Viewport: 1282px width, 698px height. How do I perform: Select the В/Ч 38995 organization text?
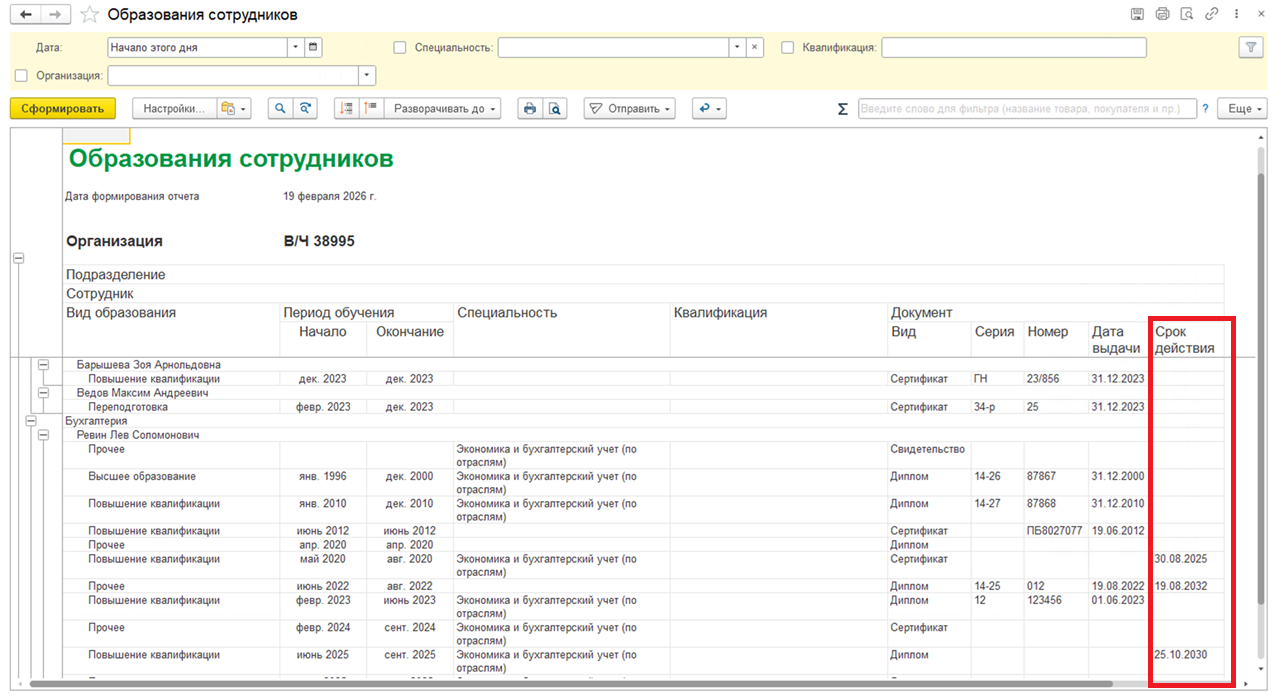pyautogui.click(x=319, y=241)
